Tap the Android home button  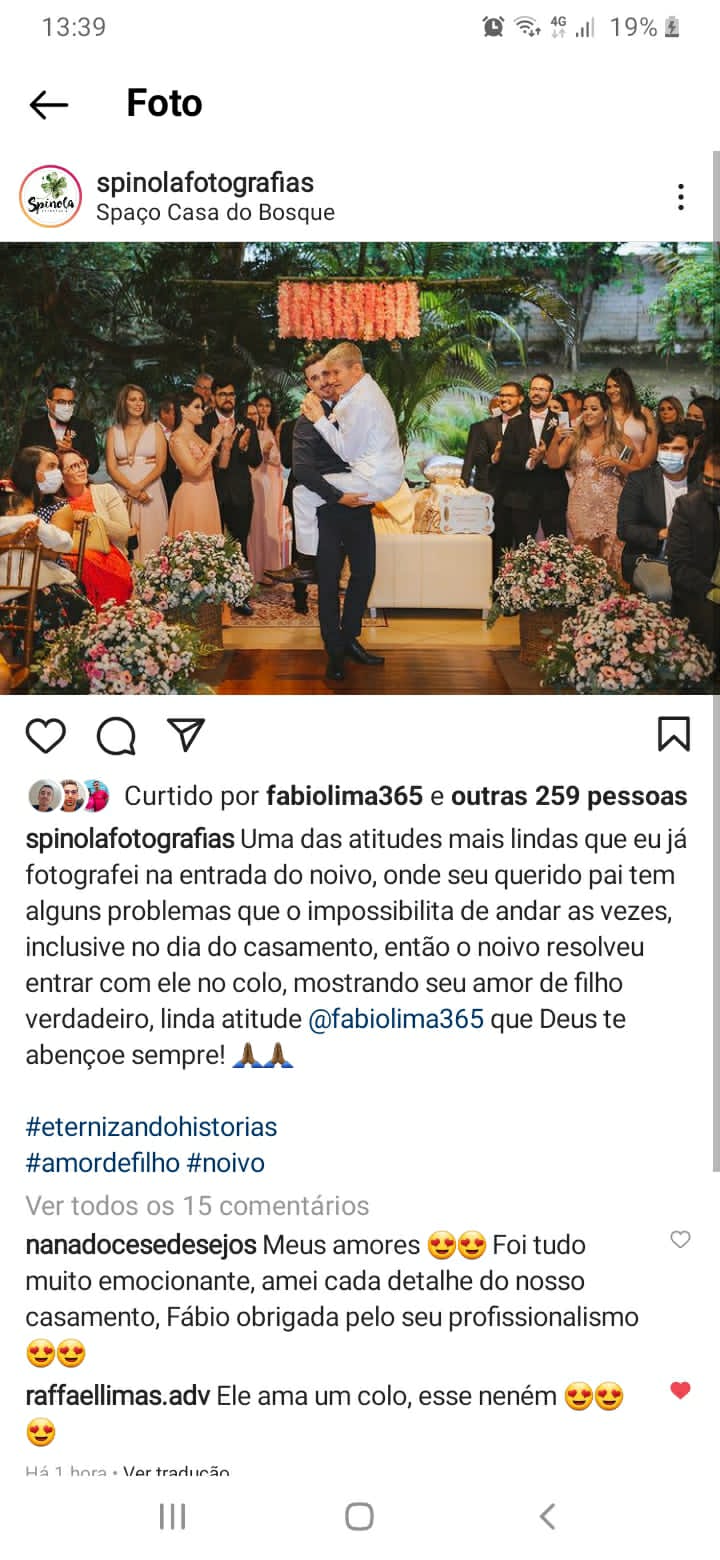pyautogui.click(x=359, y=1517)
